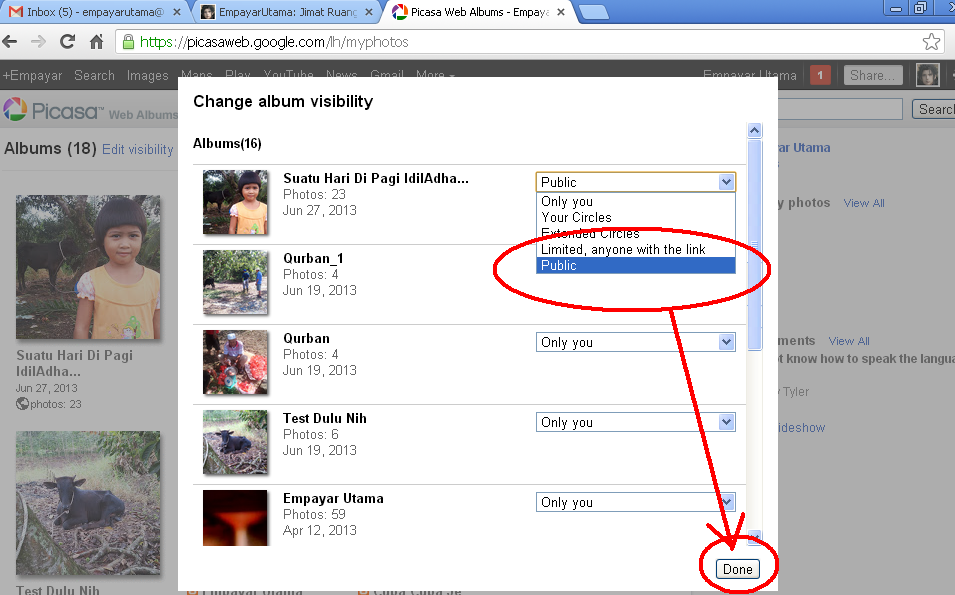Click Suatu Hari Di Pagi thumbnail in the dialog
This screenshot has width=955, height=595.
click(x=235, y=202)
